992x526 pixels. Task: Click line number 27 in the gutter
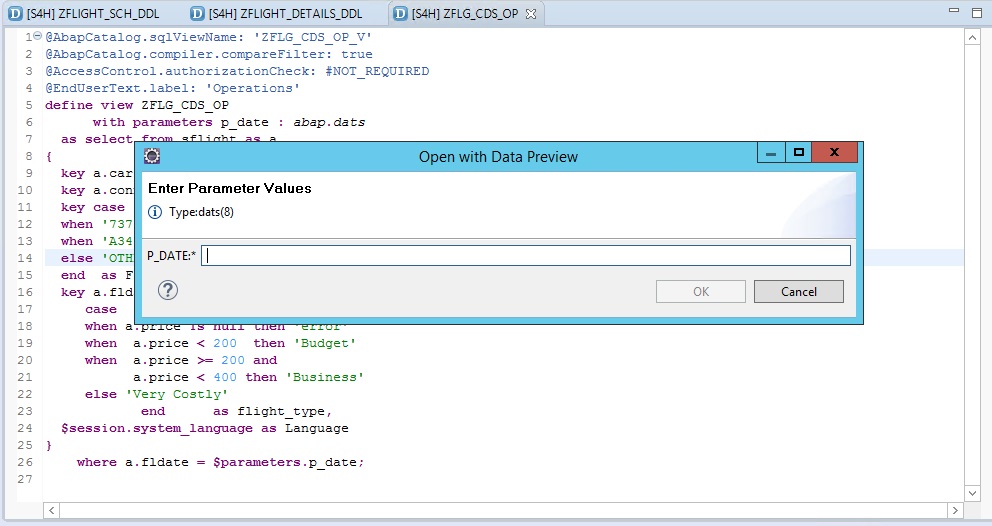[x=25, y=479]
